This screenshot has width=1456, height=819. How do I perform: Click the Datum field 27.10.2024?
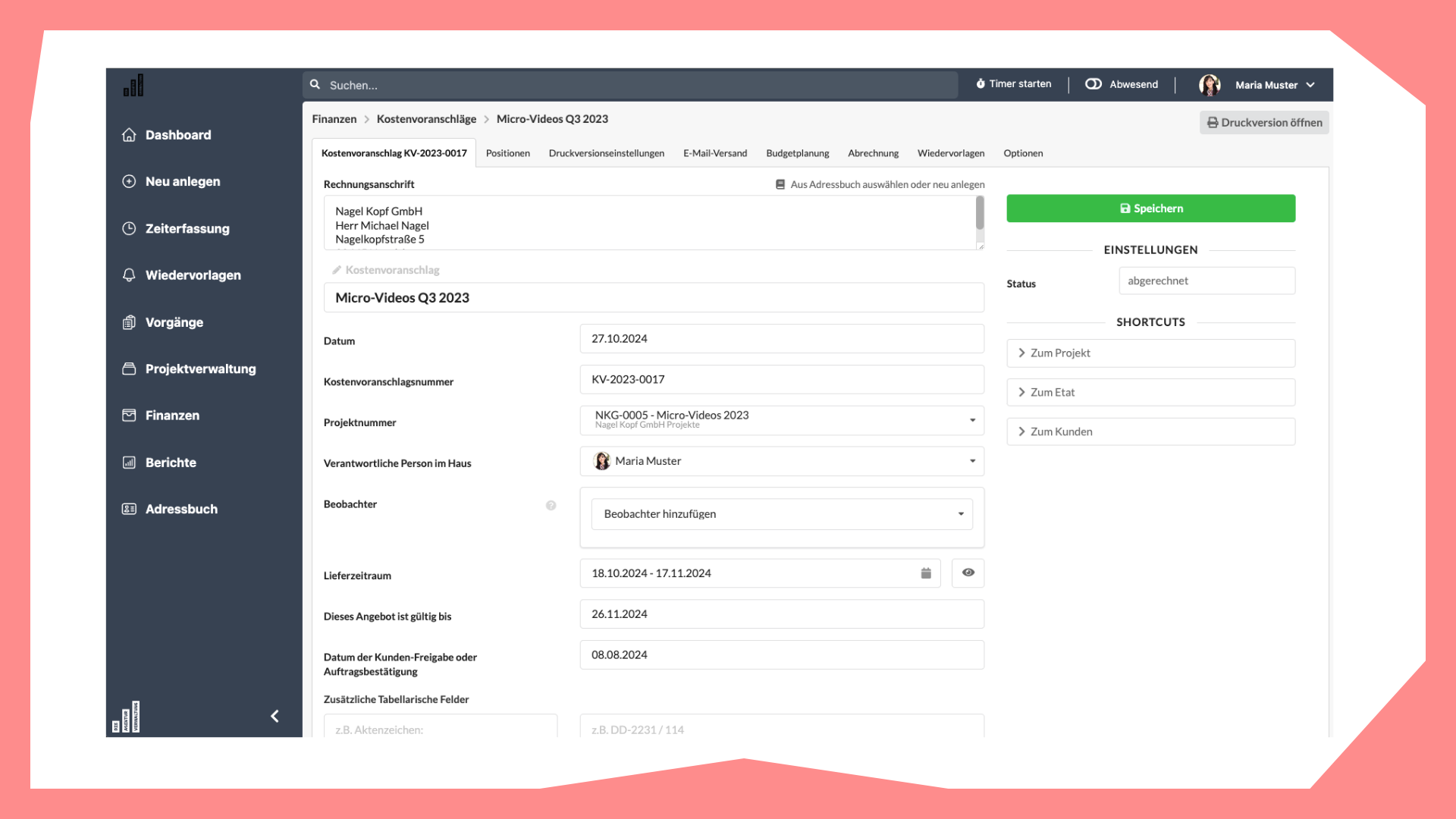pyautogui.click(x=782, y=339)
